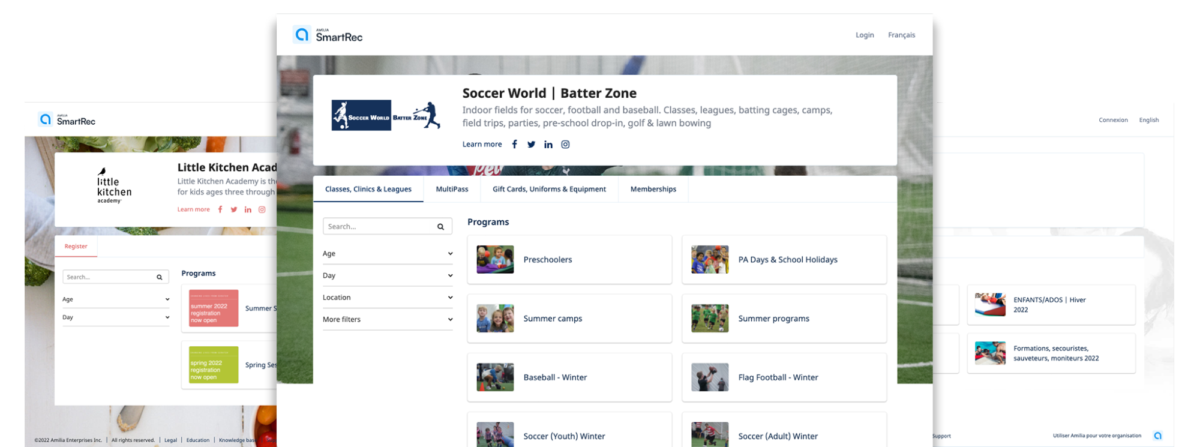The width and height of the screenshot is (1200, 447).
Task: Open Soccer World's Instagram icon link
Action: (565, 144)
